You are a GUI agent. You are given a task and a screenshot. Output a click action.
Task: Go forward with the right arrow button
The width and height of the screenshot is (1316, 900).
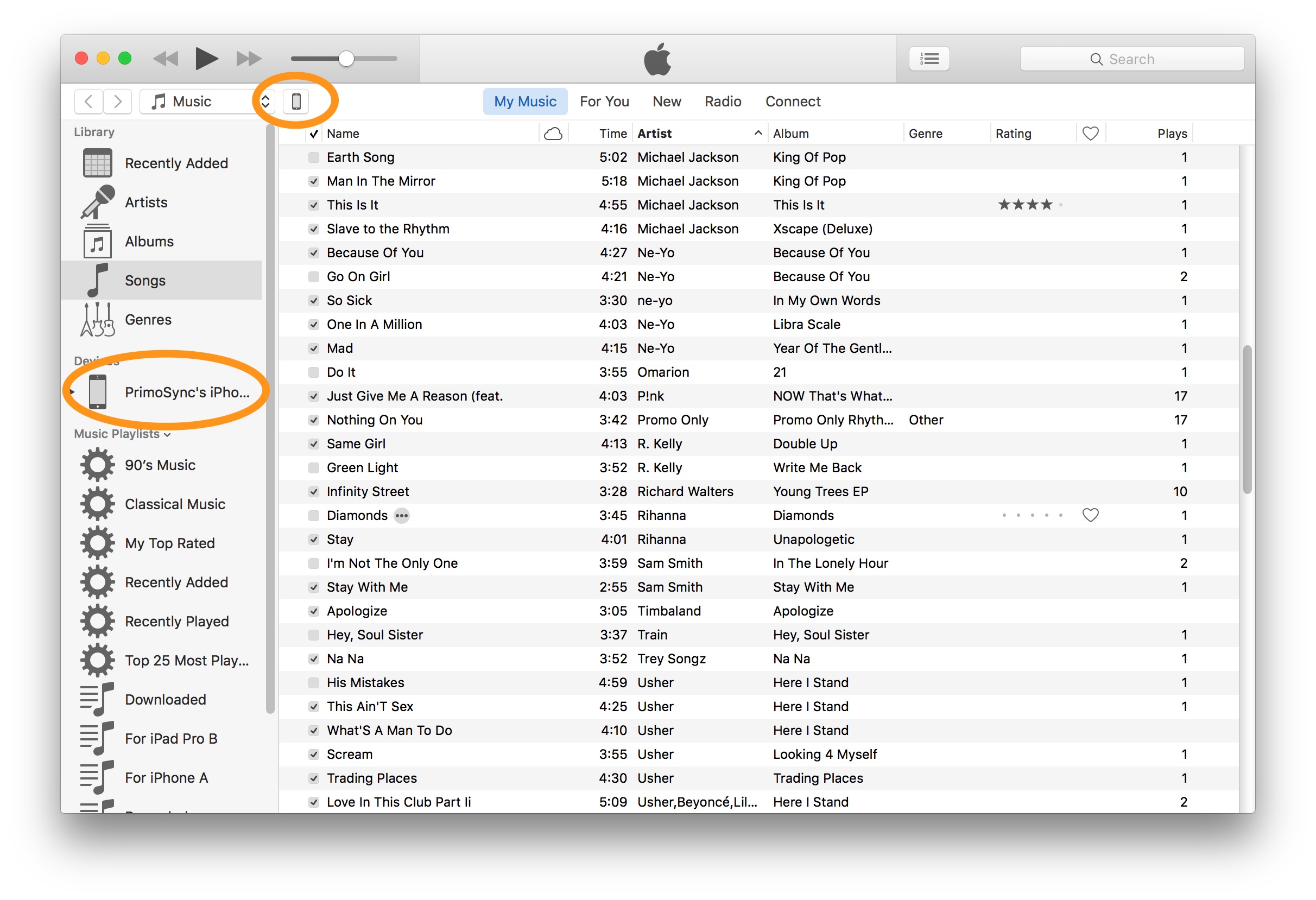tap(117, 102)
